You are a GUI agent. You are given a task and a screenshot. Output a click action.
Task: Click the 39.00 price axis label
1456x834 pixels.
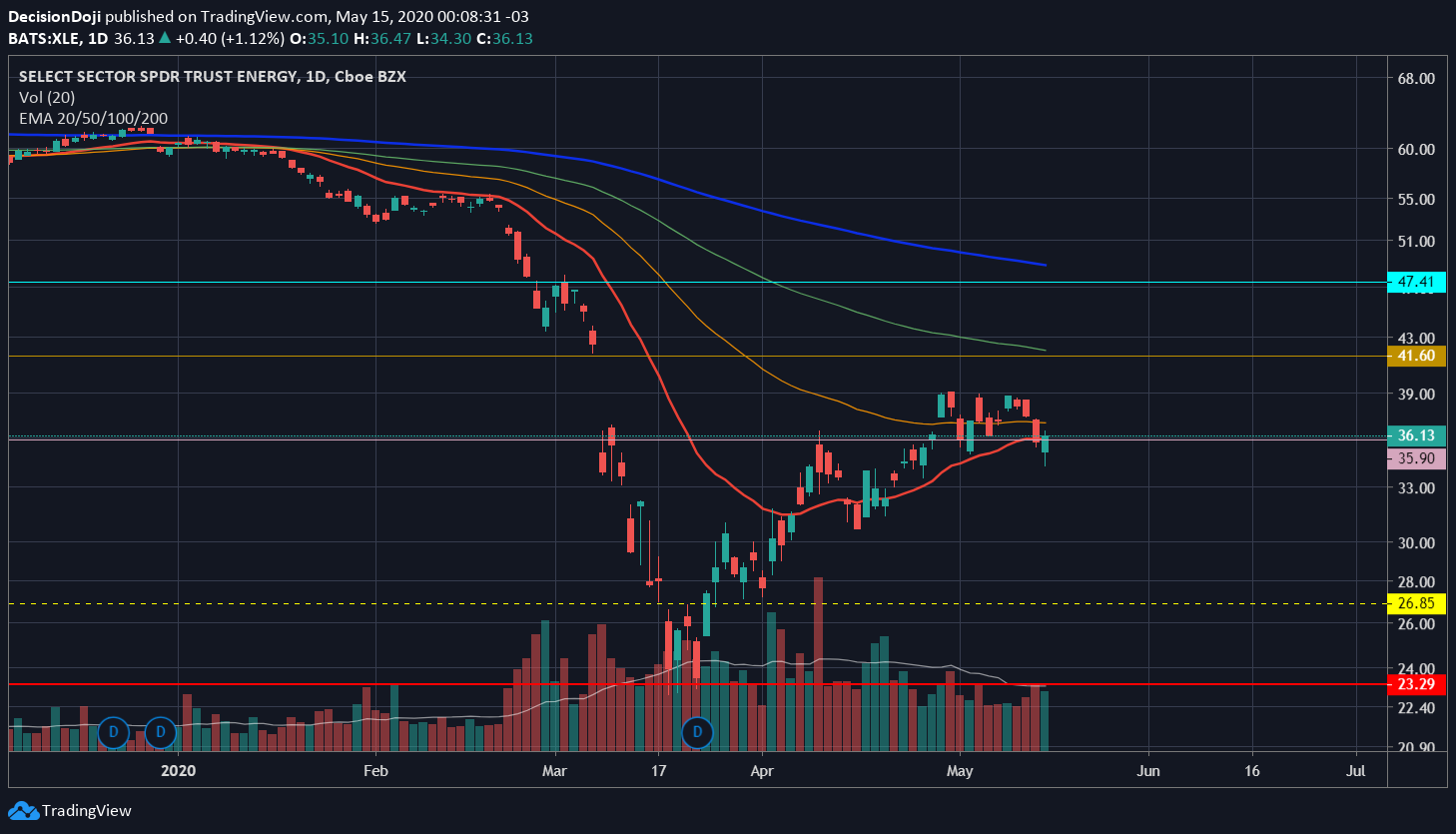(x=1416, y=394)
